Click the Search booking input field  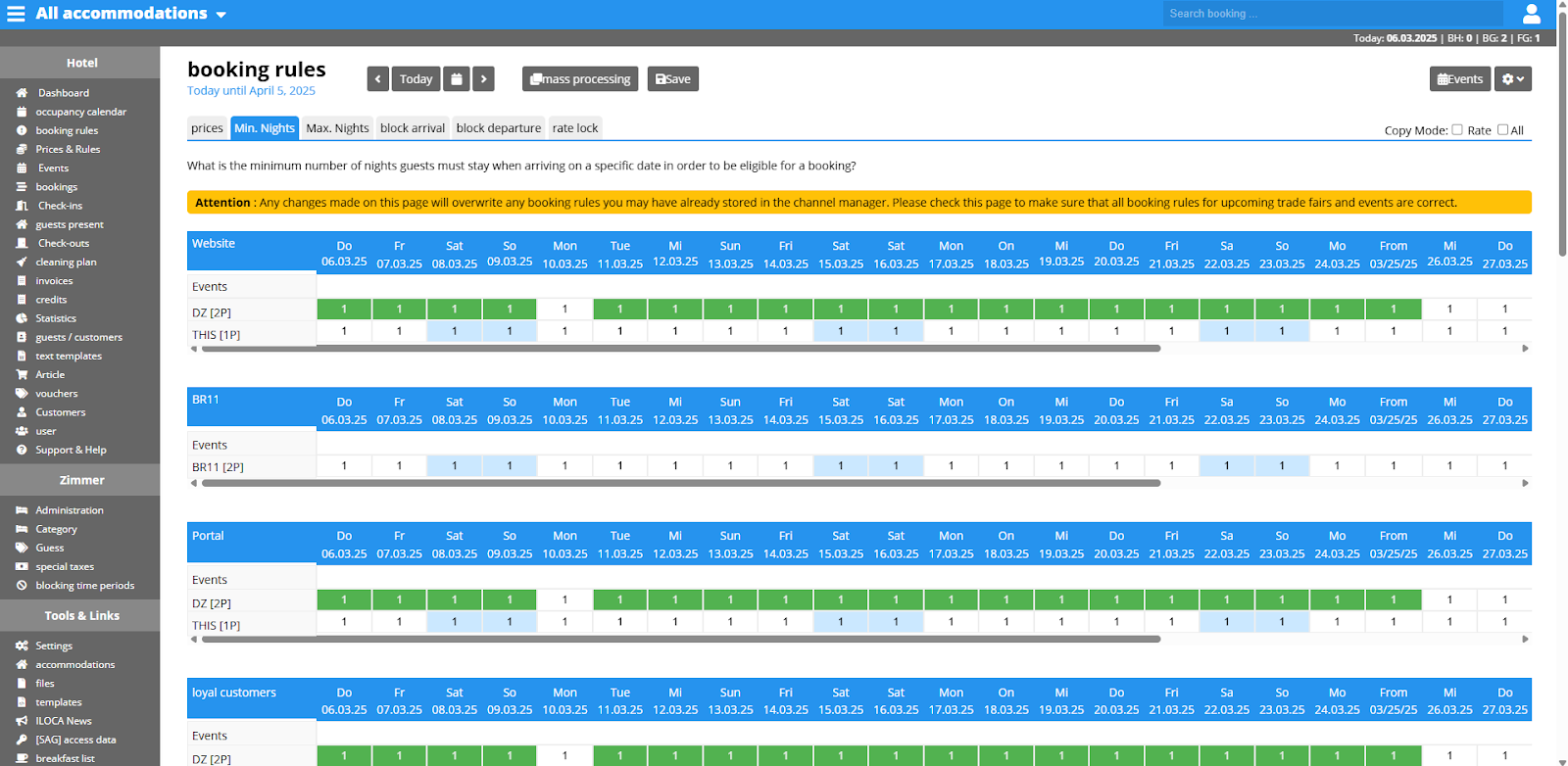1333,14
